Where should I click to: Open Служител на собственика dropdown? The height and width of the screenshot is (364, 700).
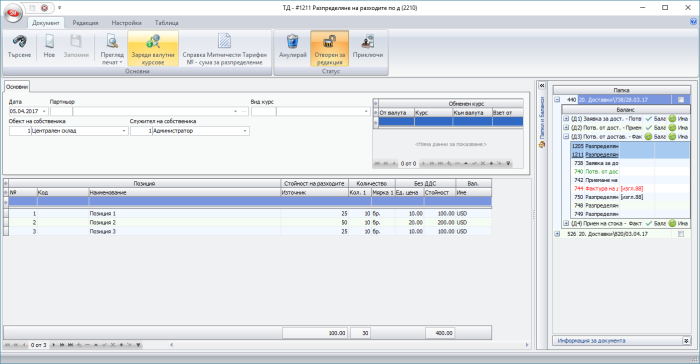[245, 131]
